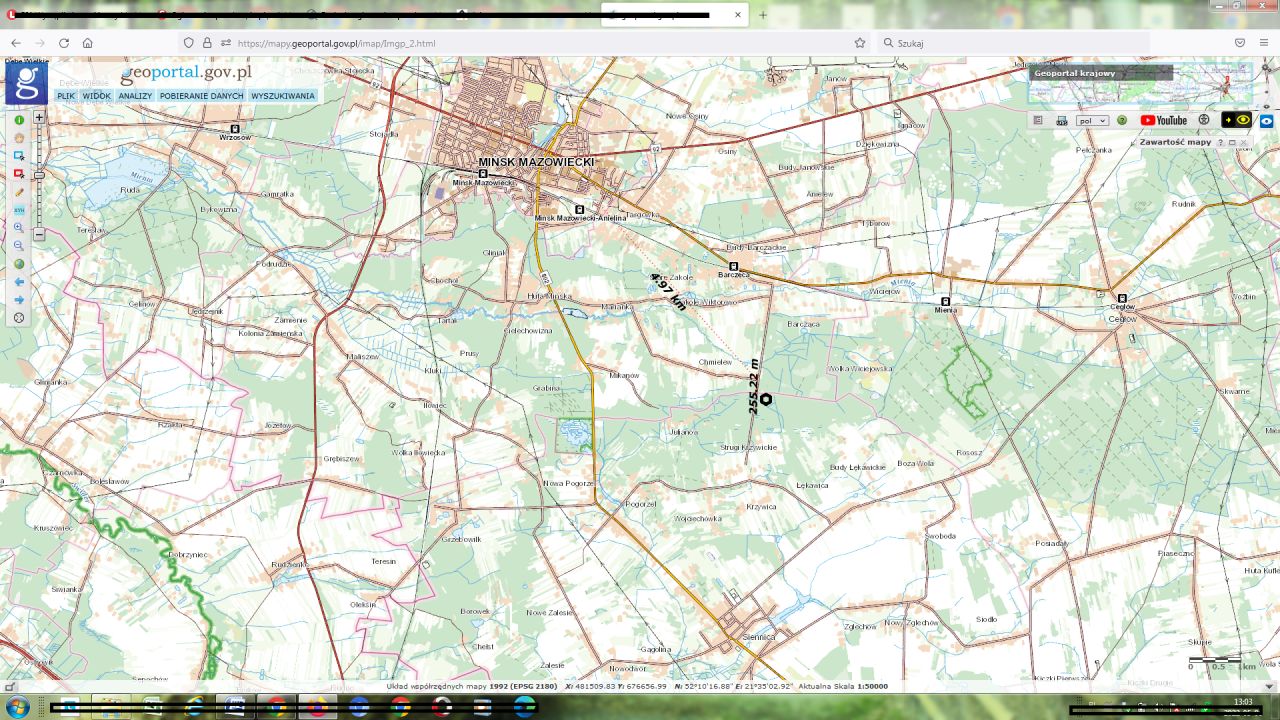
Task: Click the black hexagon map marker
Action: pyautogui.click(x=766, y=399)
